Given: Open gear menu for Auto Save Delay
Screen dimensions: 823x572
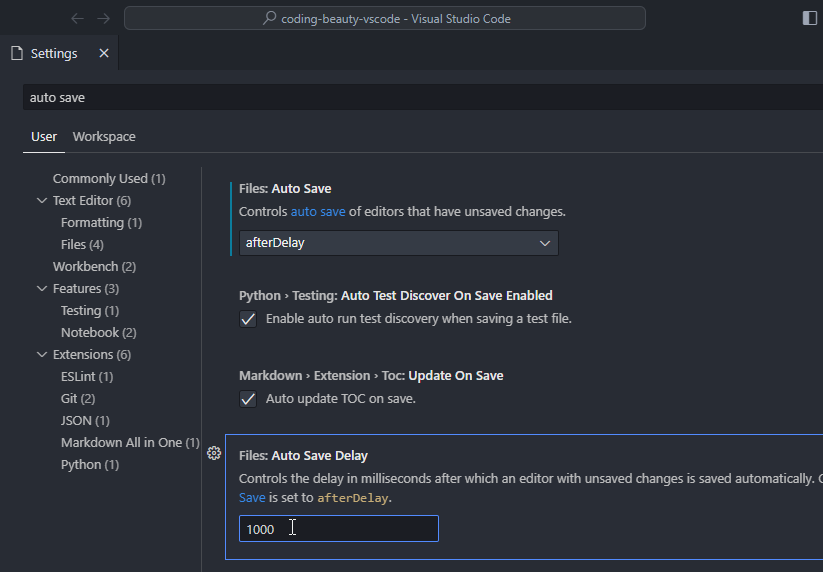Looking at the screenshot, I should point(214,453).
